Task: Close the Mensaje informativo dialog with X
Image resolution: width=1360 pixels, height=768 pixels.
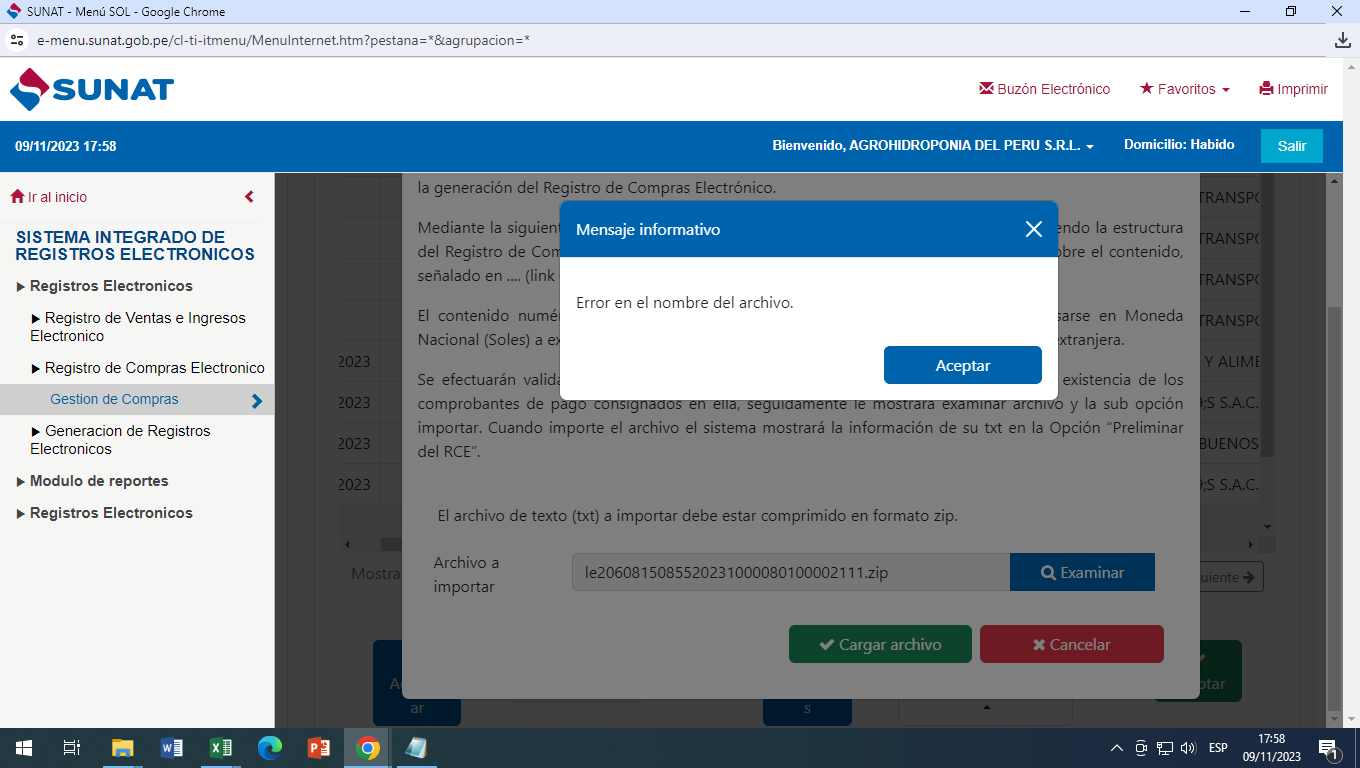Action: tap(1034, 229)
